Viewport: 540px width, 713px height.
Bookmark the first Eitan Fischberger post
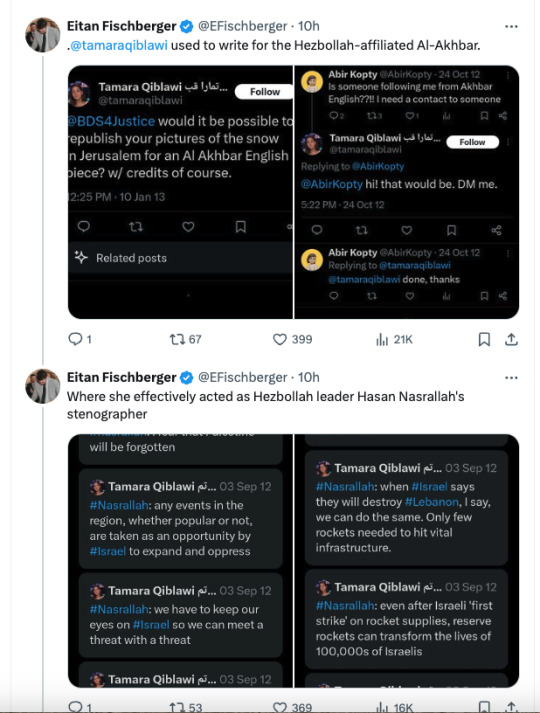(484, 339)
